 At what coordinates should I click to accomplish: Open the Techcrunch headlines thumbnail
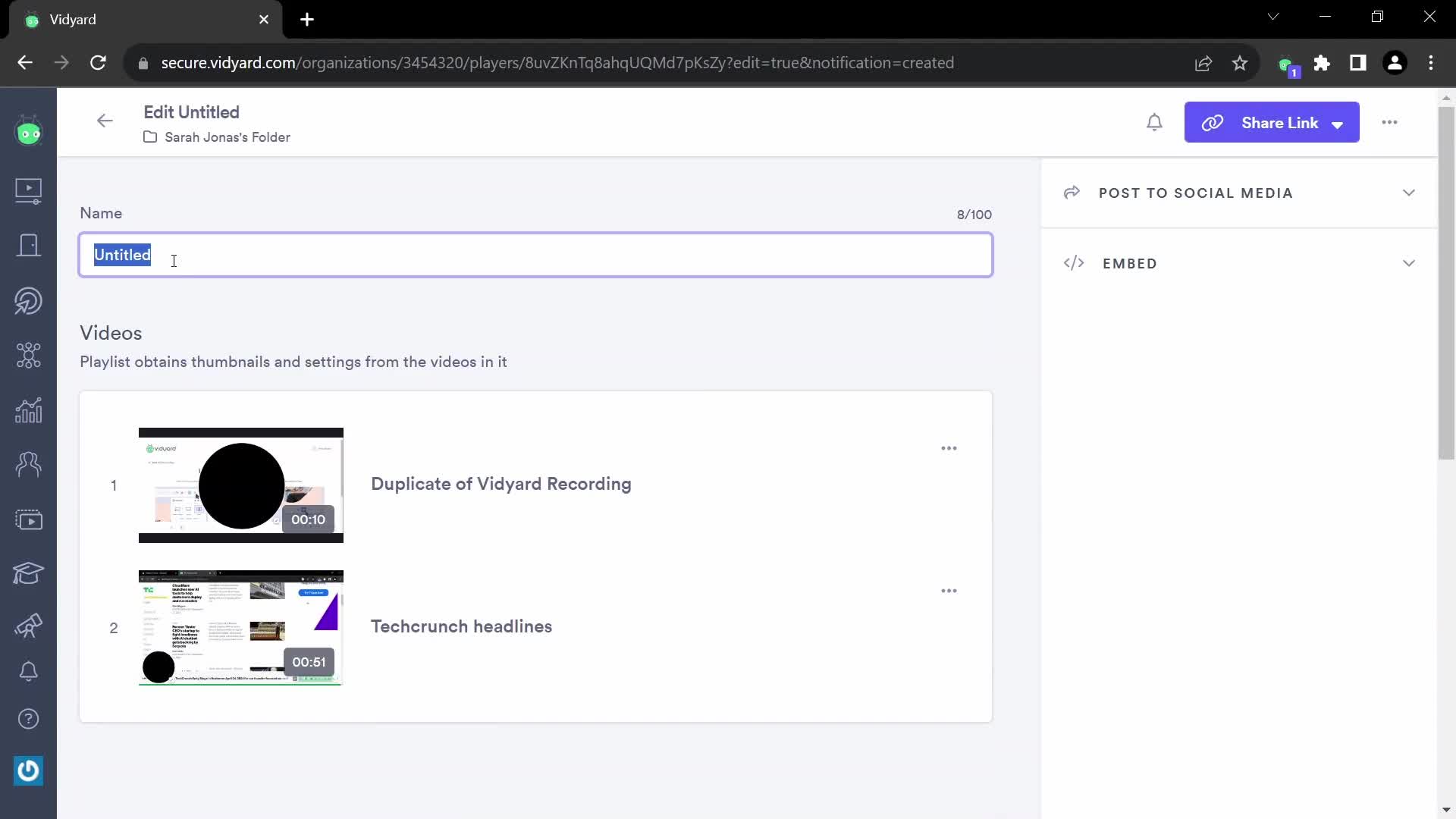(241, 628)
